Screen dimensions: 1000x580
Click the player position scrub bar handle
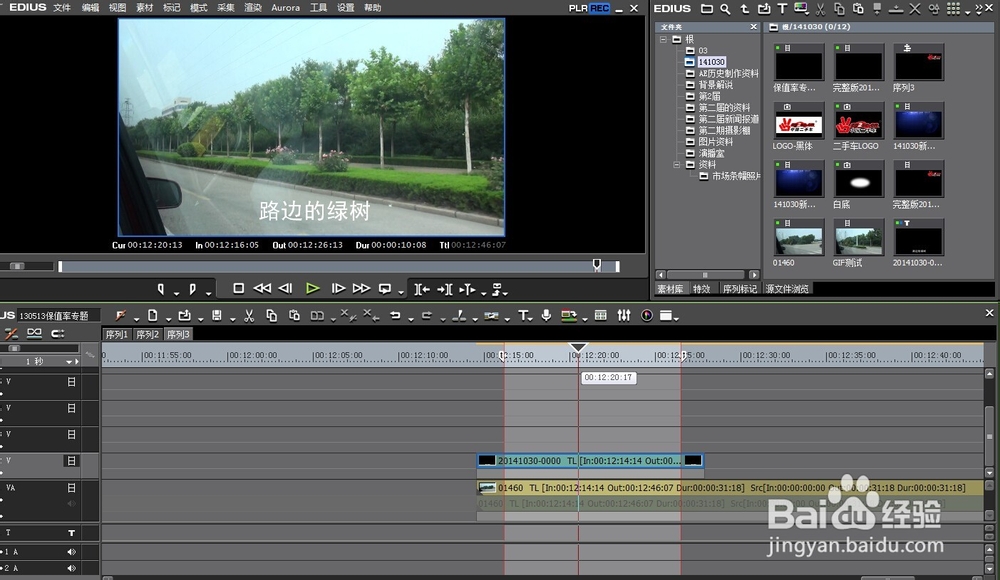pos(596,265)
